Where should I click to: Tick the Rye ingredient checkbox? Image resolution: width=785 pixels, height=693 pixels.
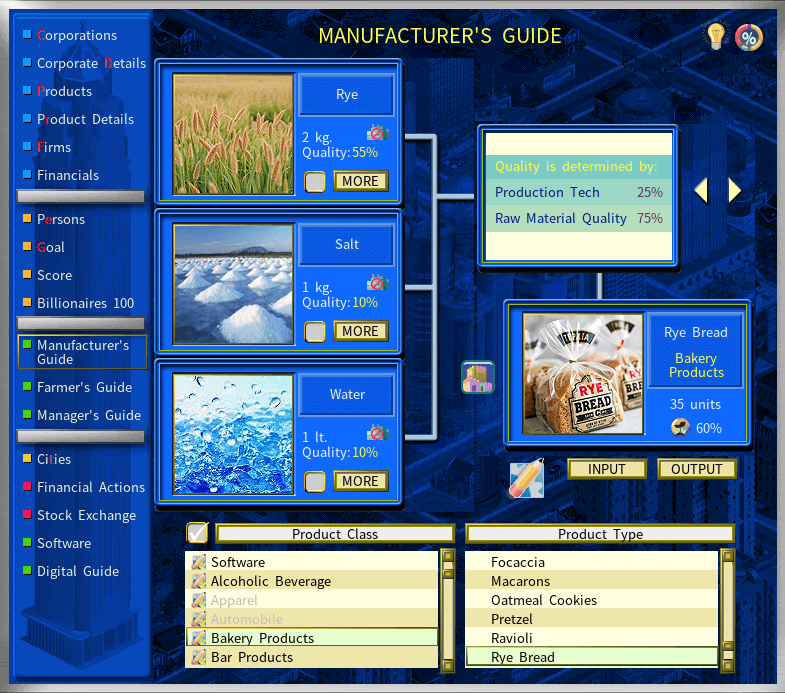[x=315, y=181]
